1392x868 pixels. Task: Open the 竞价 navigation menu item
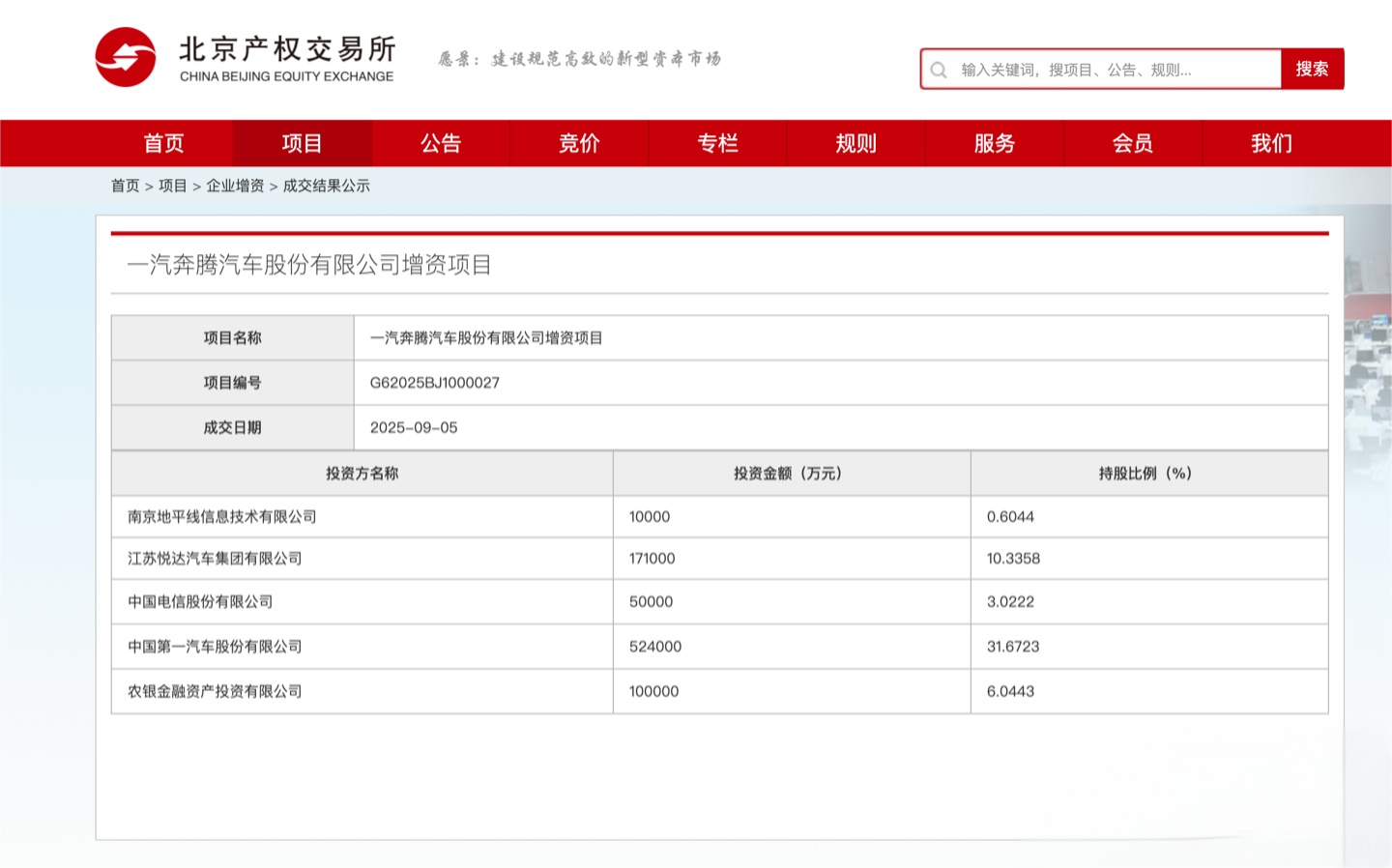click(579, 143)
